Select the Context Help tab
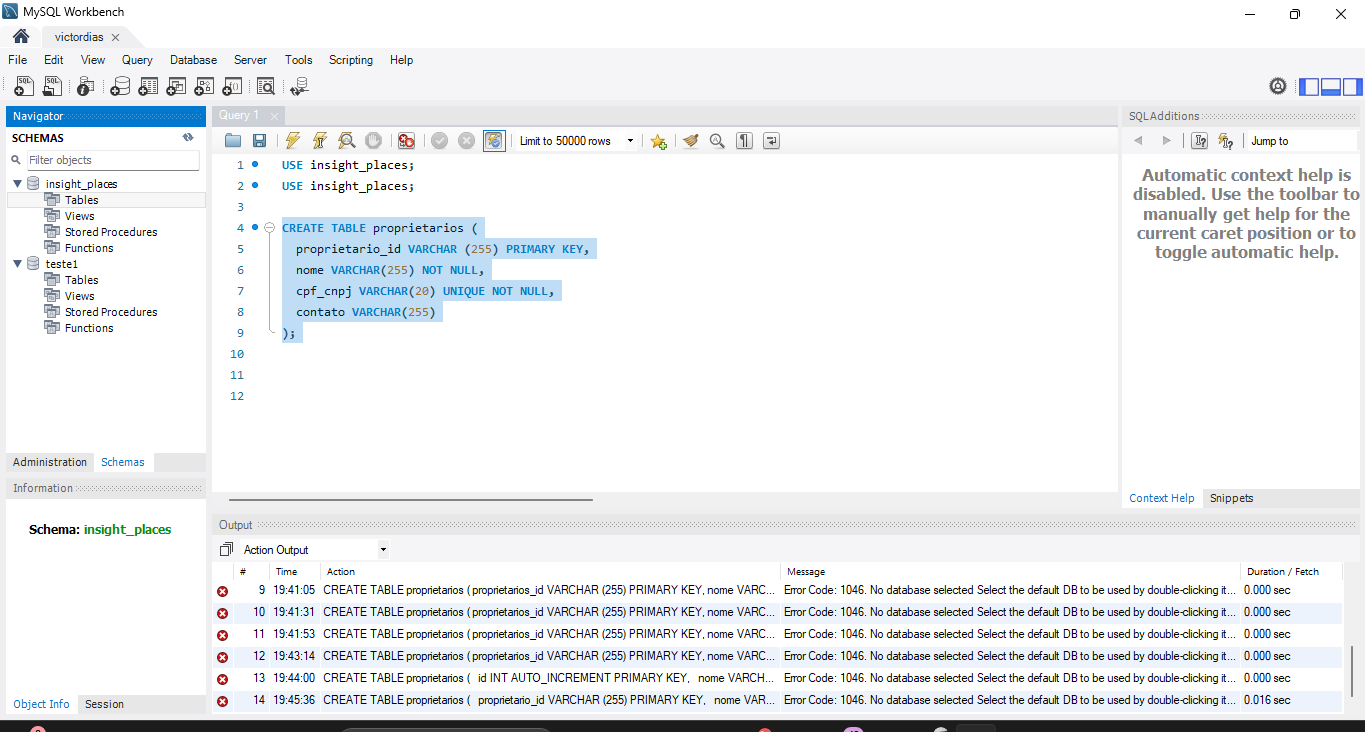 pos(1162,498)
